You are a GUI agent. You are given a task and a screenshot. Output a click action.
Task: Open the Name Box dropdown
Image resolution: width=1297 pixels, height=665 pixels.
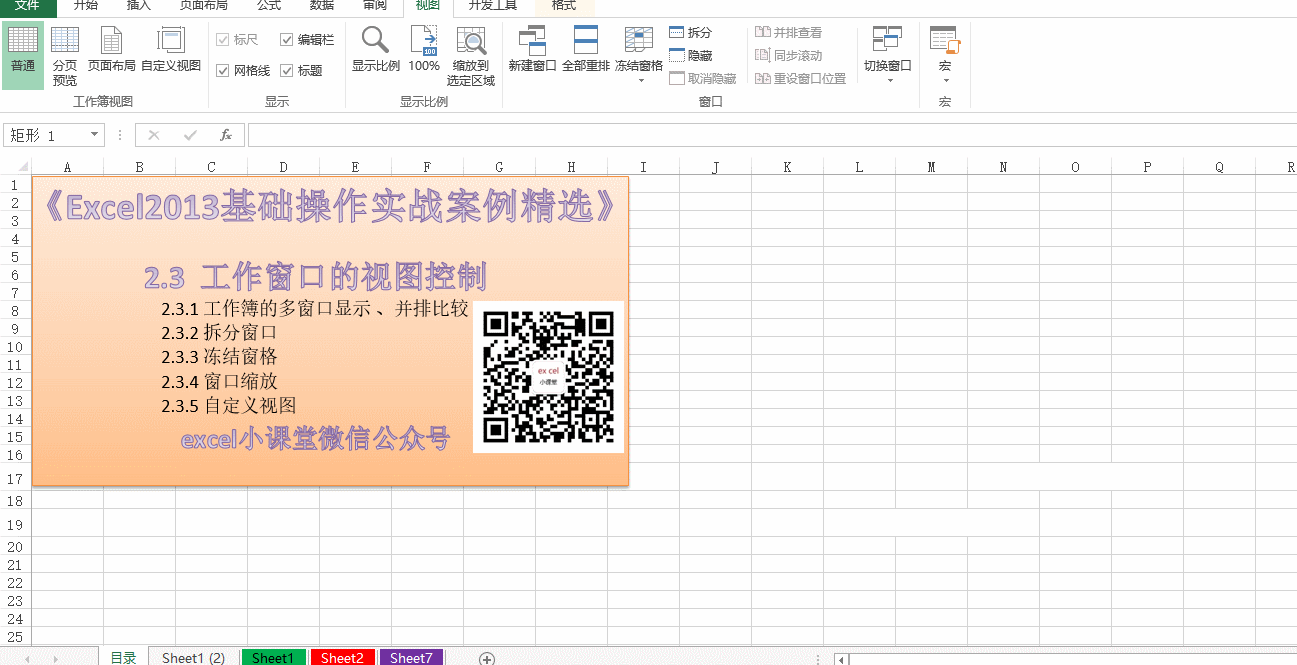95,135
